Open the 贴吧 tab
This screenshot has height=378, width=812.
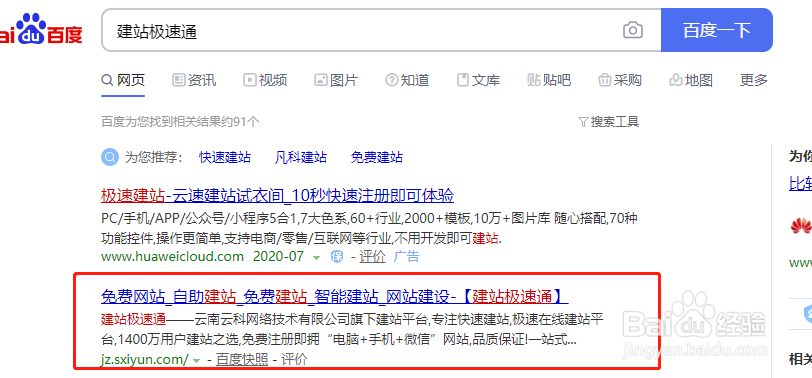tap(549, 80)
